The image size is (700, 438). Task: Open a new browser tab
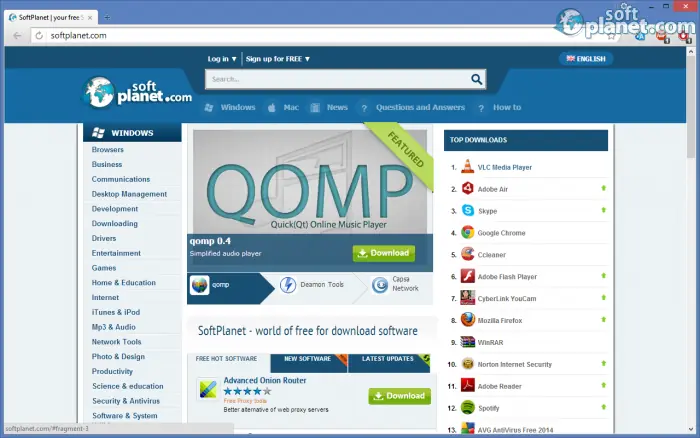point(107,17)
